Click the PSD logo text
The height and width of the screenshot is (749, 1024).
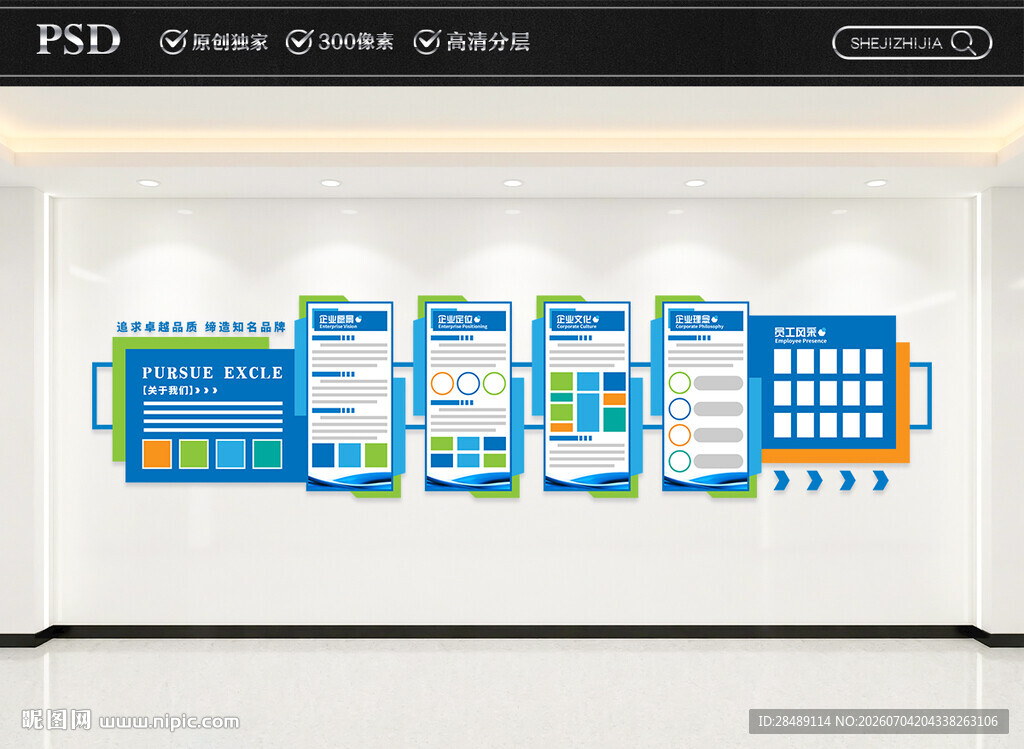[78, 40]
